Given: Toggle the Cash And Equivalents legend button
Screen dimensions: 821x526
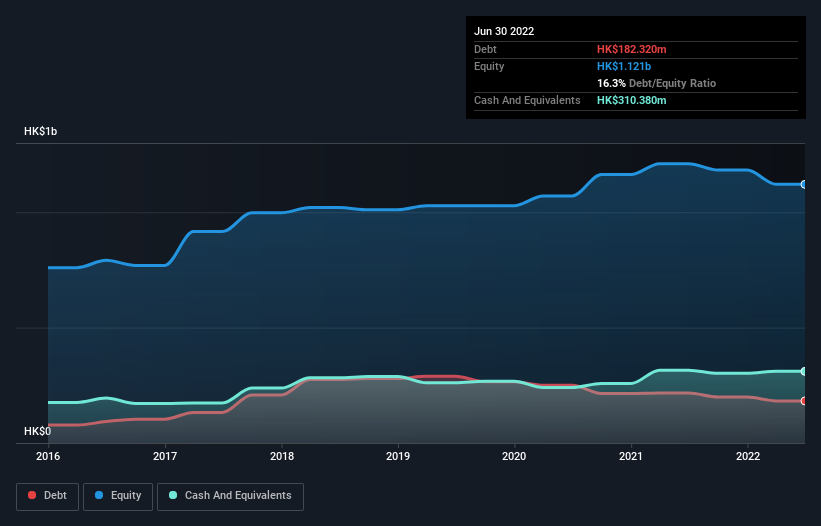Looking at the screenshot, I should [x=230, y=496].
